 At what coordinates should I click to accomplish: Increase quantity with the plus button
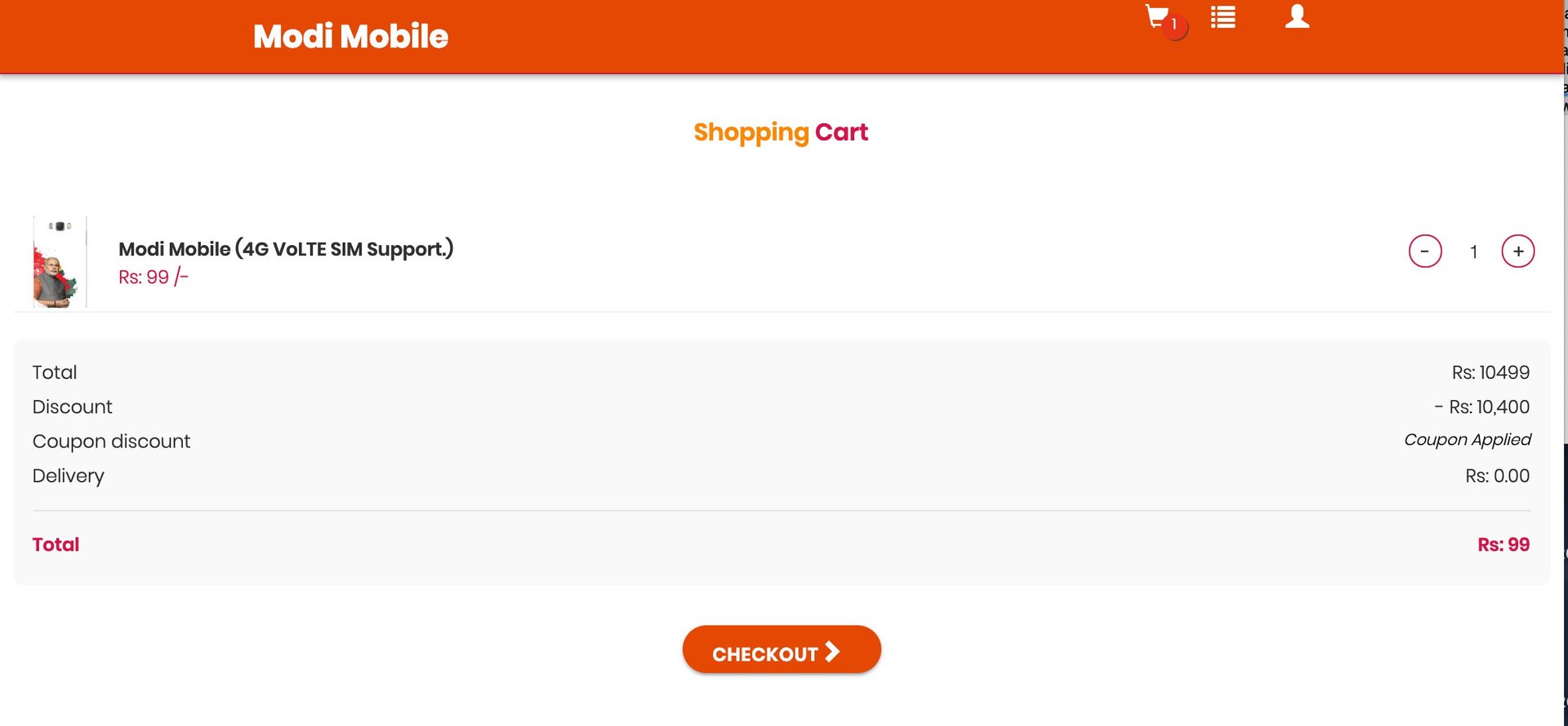(1518, 251)
